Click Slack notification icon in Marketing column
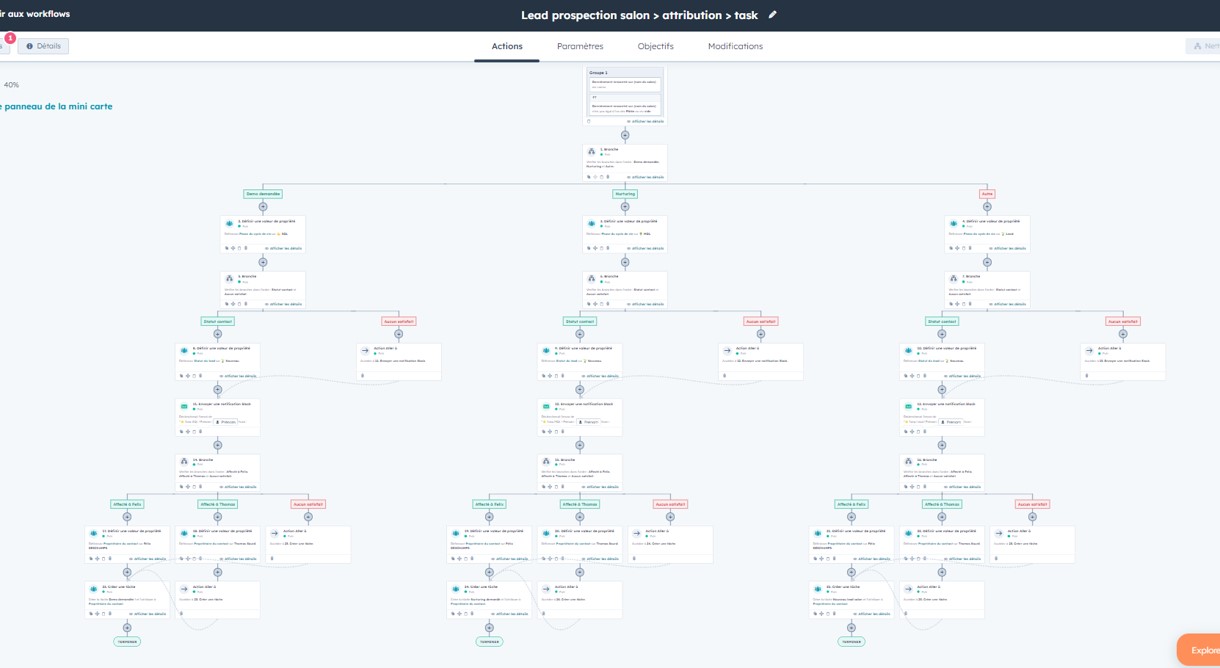The image size is (1220, 668). point(546,407)
